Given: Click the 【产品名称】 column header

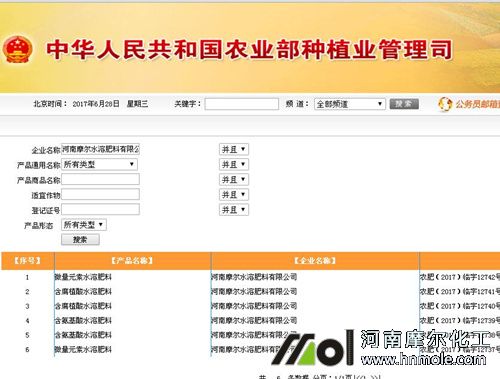Looking at the screenshot, I should point(132,261).
